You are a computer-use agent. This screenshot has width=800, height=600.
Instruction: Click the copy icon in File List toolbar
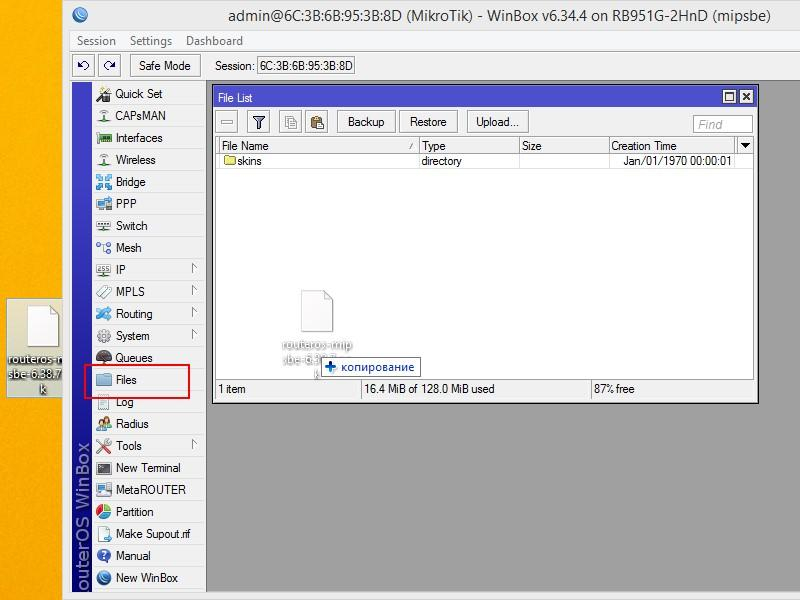pyautogui.click(x=290, y=122)
